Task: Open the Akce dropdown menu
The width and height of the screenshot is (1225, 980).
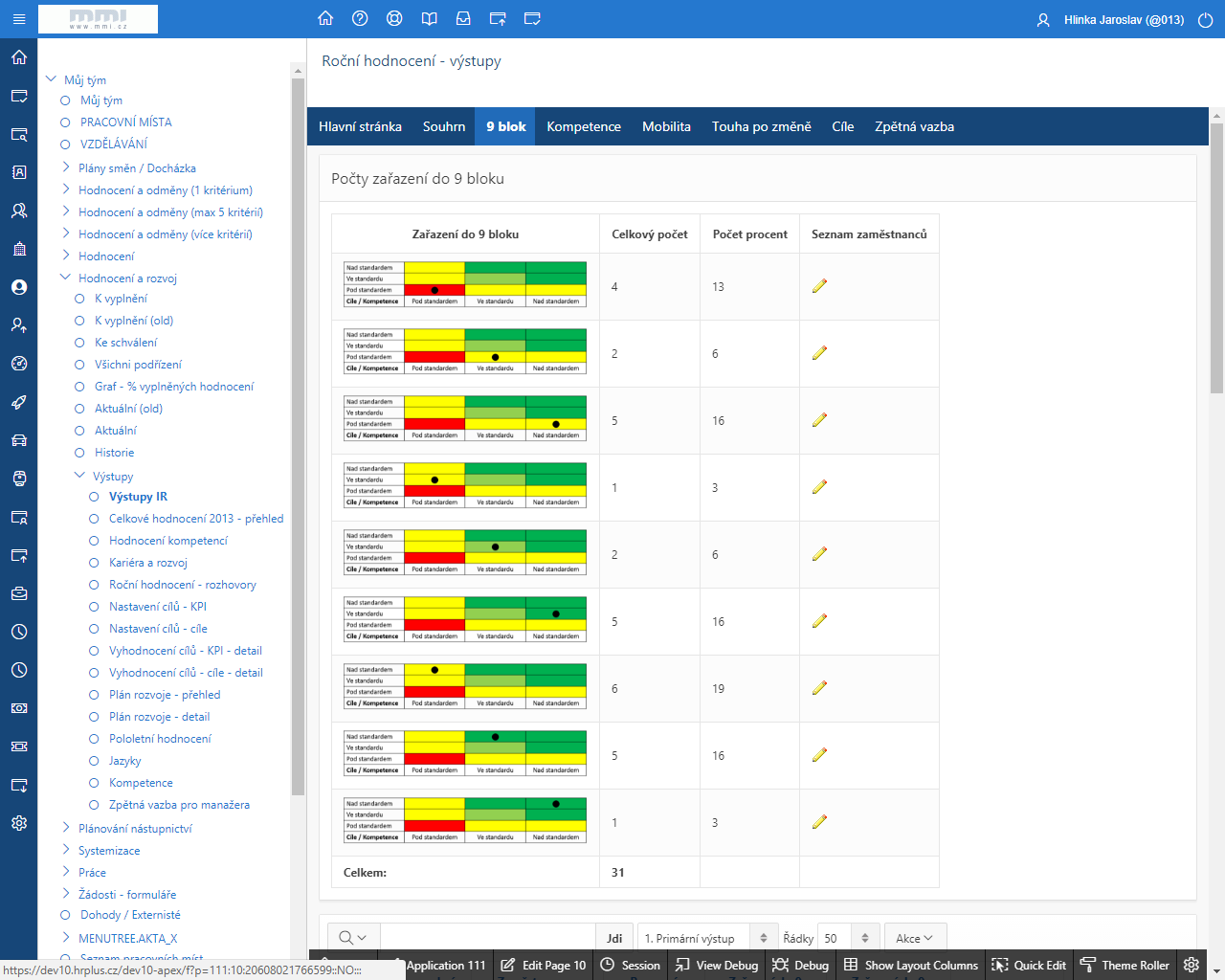Action: click(x=914, y=938)
